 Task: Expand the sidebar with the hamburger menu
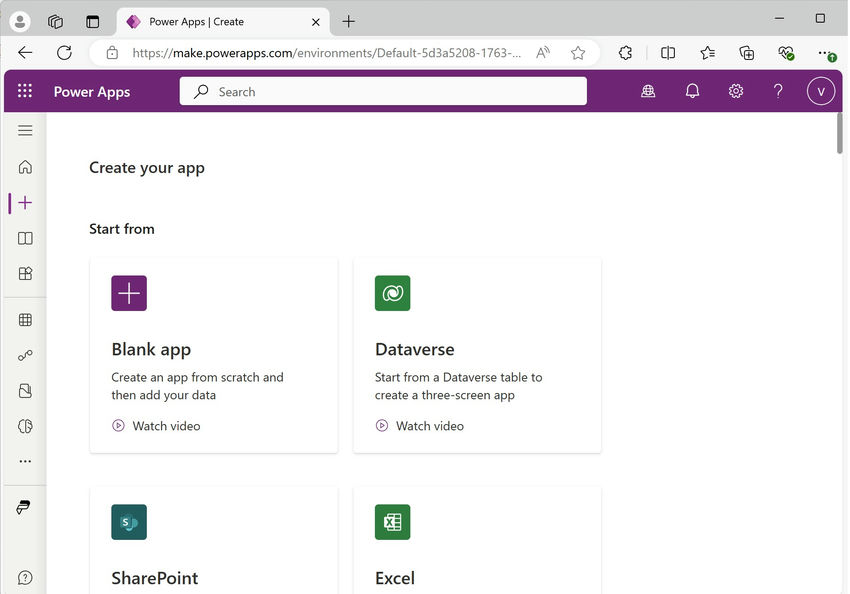pyautogui.click(x=25, y=130)
